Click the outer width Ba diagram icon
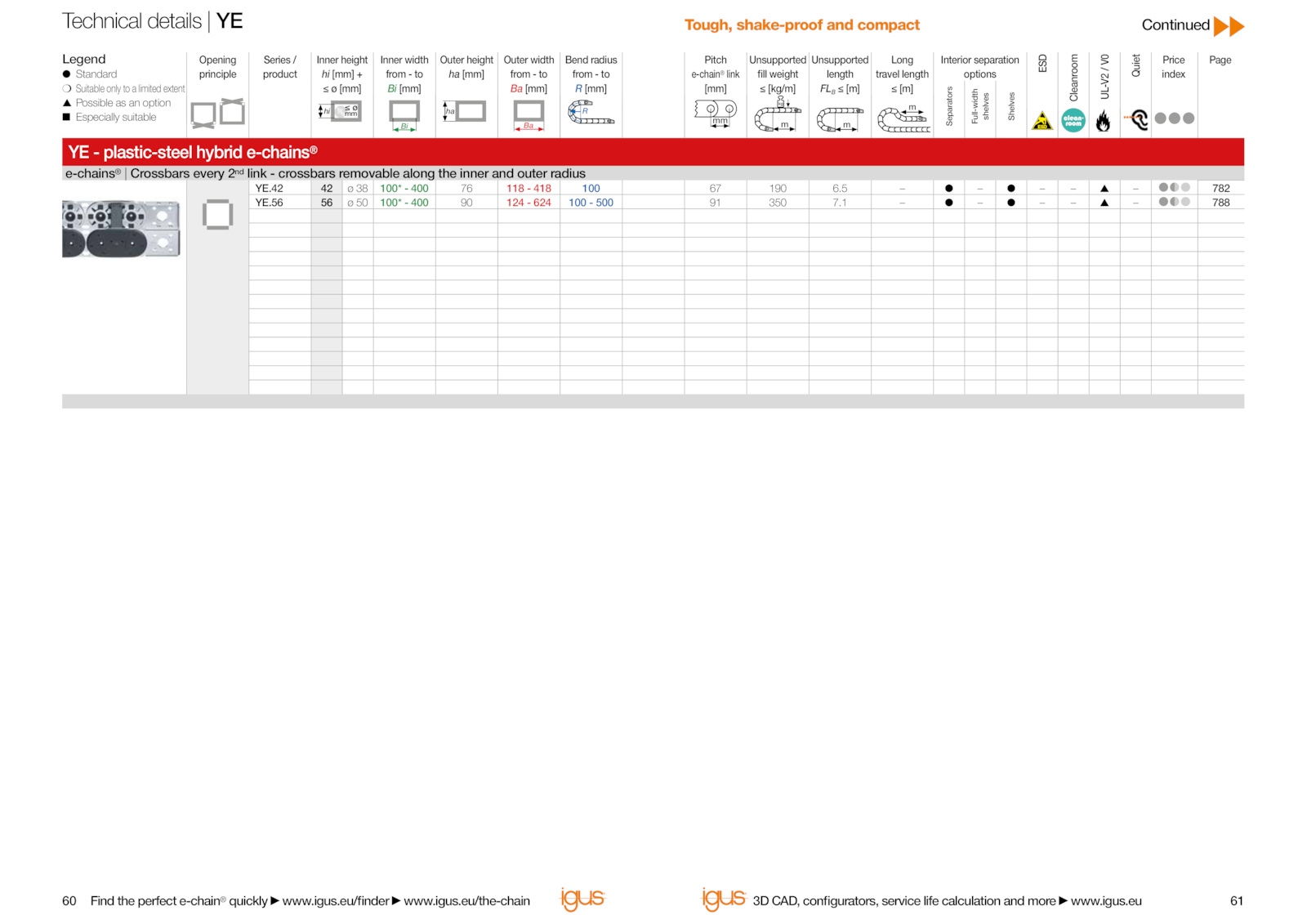1307x924 pixels. [529, 115]
